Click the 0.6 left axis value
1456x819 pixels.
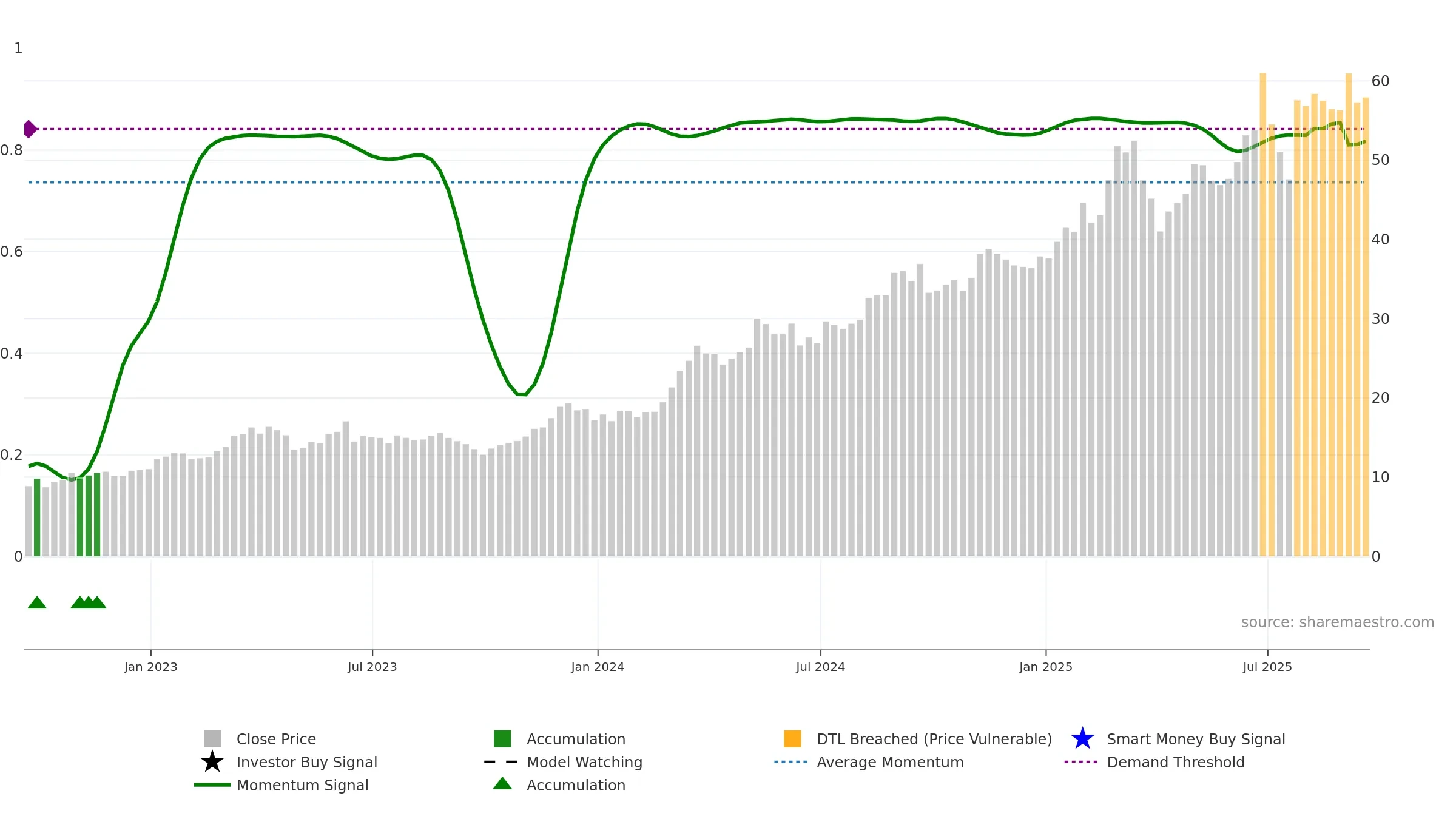[12, 252]
